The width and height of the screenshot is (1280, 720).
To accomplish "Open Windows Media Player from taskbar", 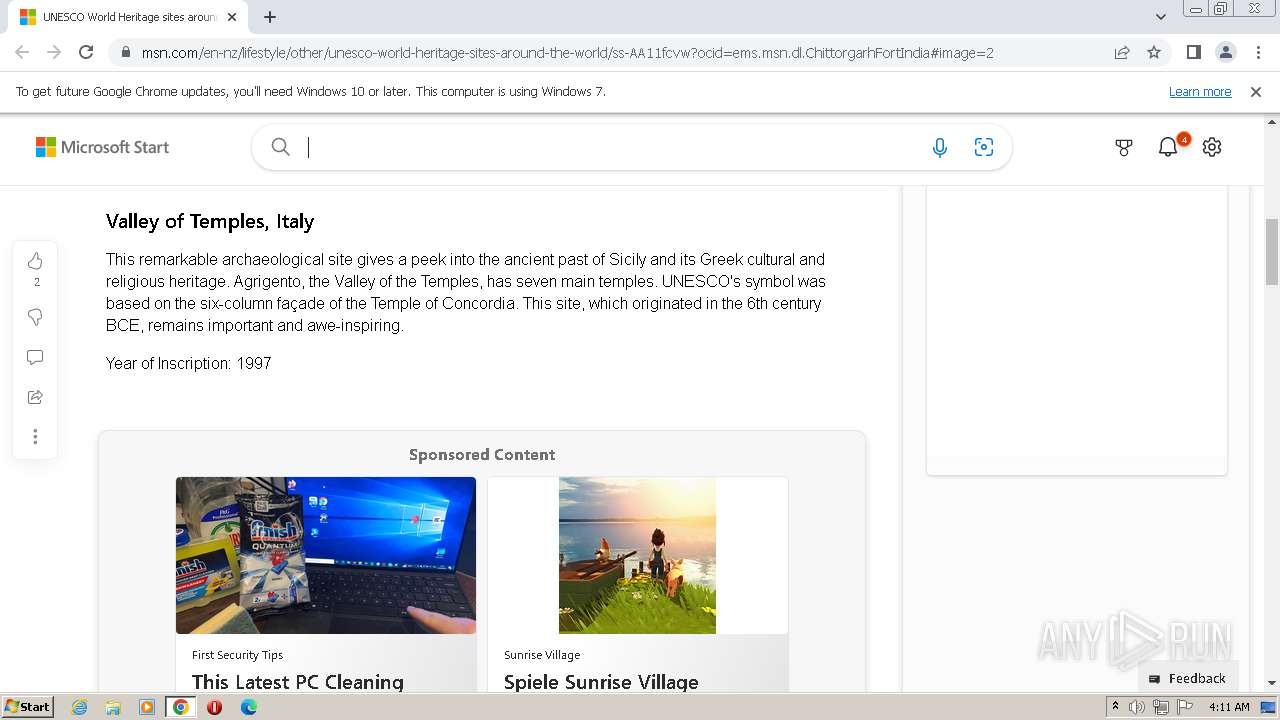I will 147,707.
